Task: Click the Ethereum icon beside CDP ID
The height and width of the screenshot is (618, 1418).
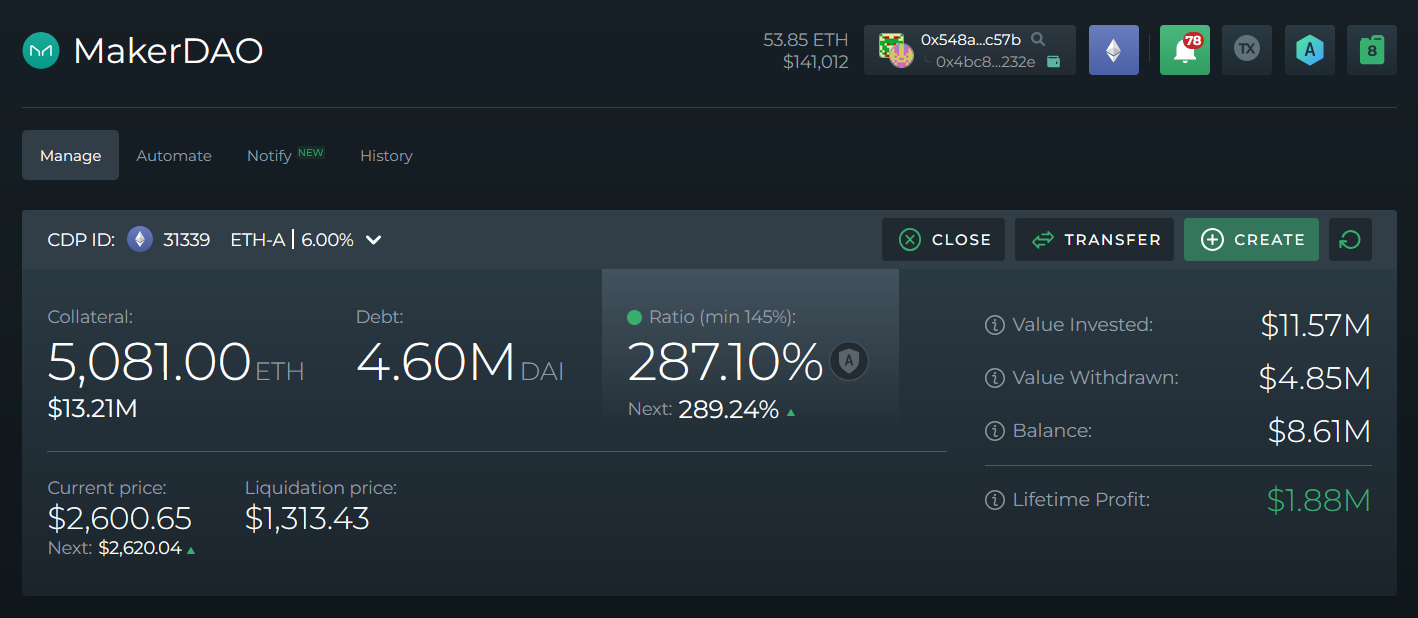Action: tap(140, 240)
